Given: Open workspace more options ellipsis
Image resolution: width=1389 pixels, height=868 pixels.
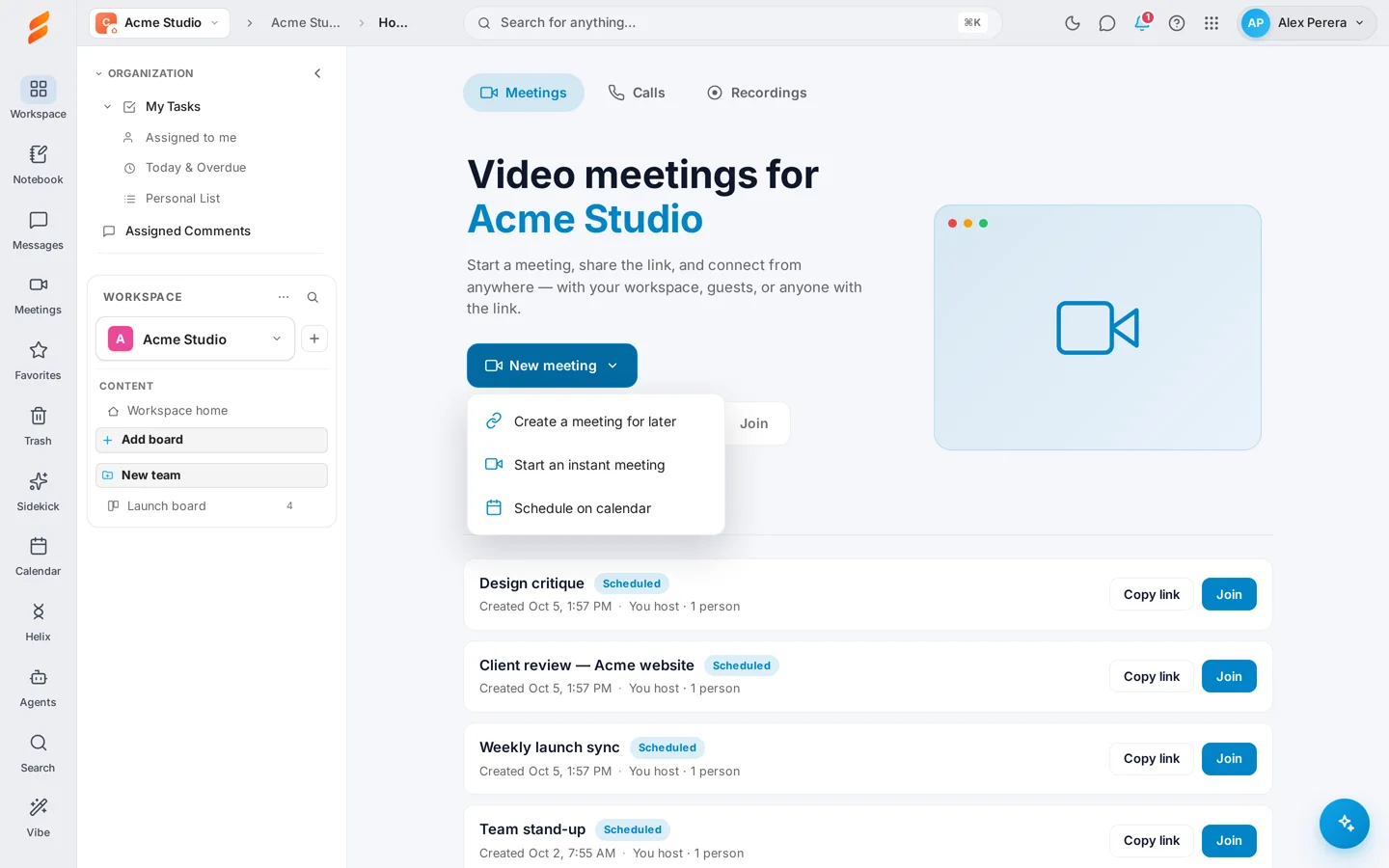Looking at the screenshot, I should pyautogui.click(x=284, y=297).
